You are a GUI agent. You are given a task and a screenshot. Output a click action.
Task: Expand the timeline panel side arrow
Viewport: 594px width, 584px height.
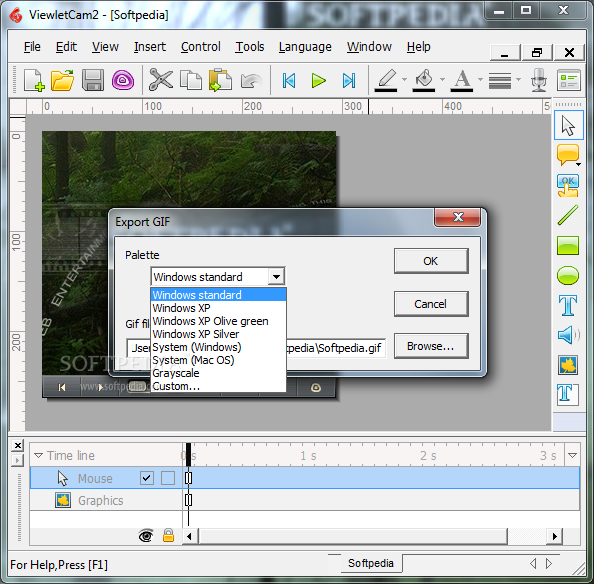[x=17, y=461]
